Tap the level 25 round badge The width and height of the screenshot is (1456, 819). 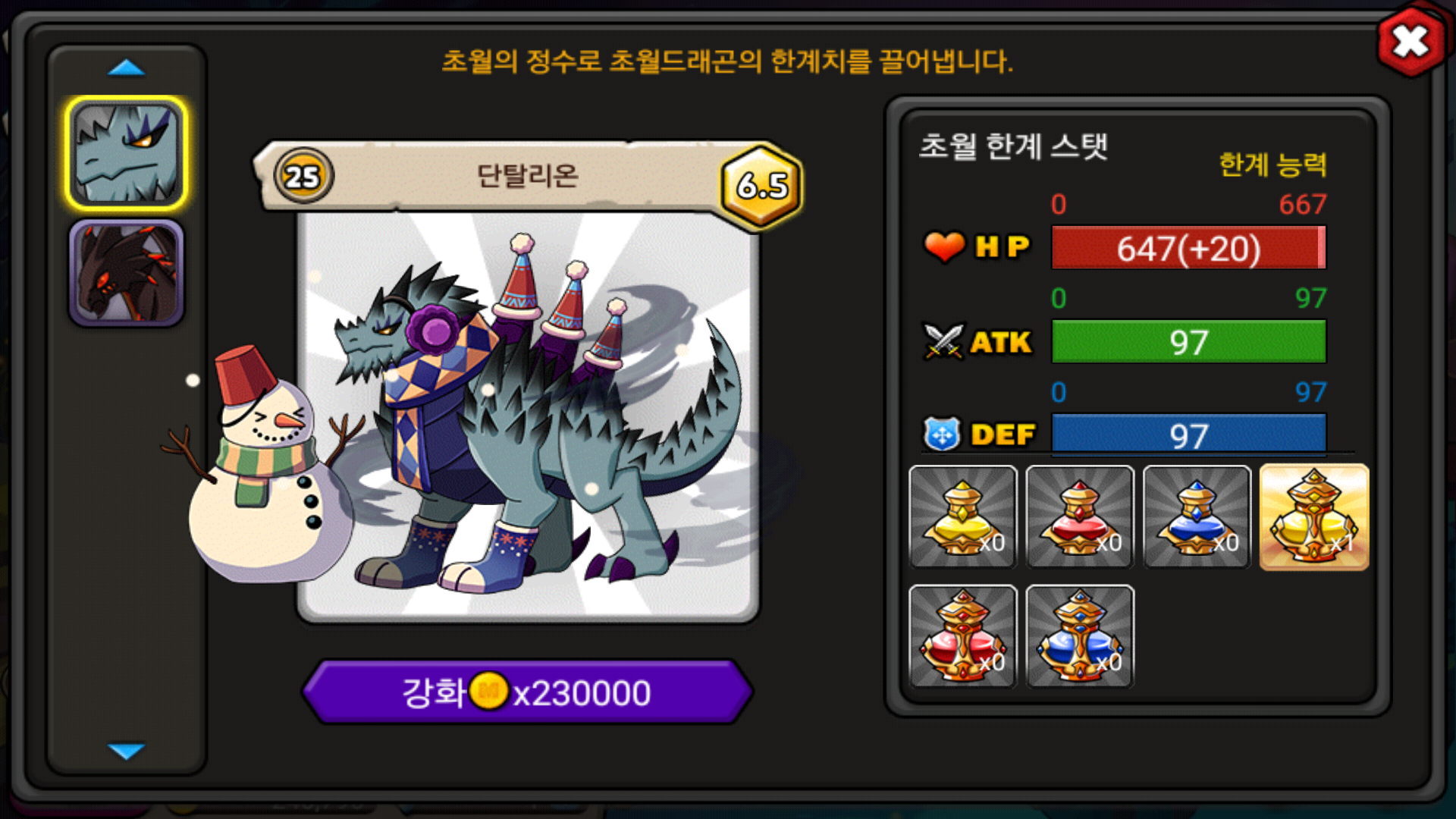tap(303, 177)
